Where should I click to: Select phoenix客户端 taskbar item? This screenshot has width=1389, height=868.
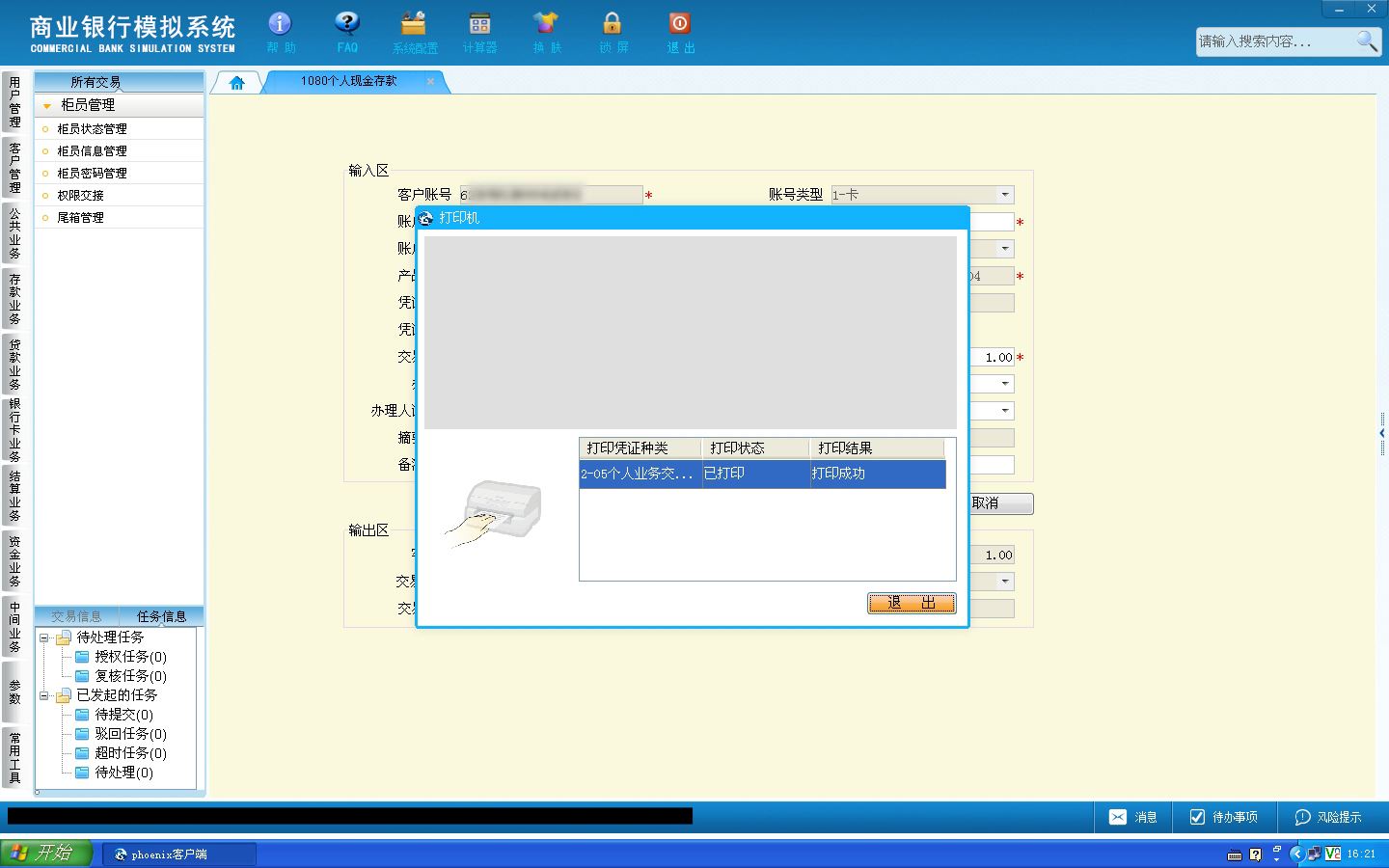(x=179, y=854)
